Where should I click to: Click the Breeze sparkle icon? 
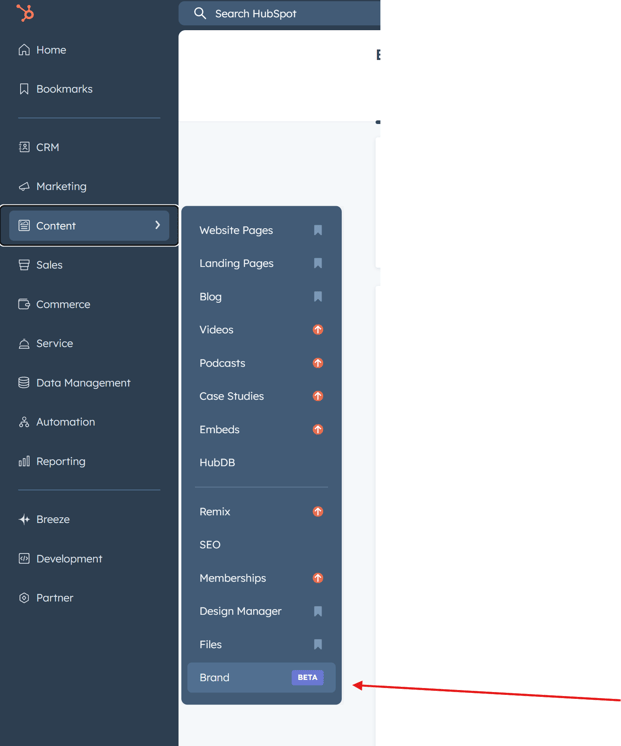[24, 520]
